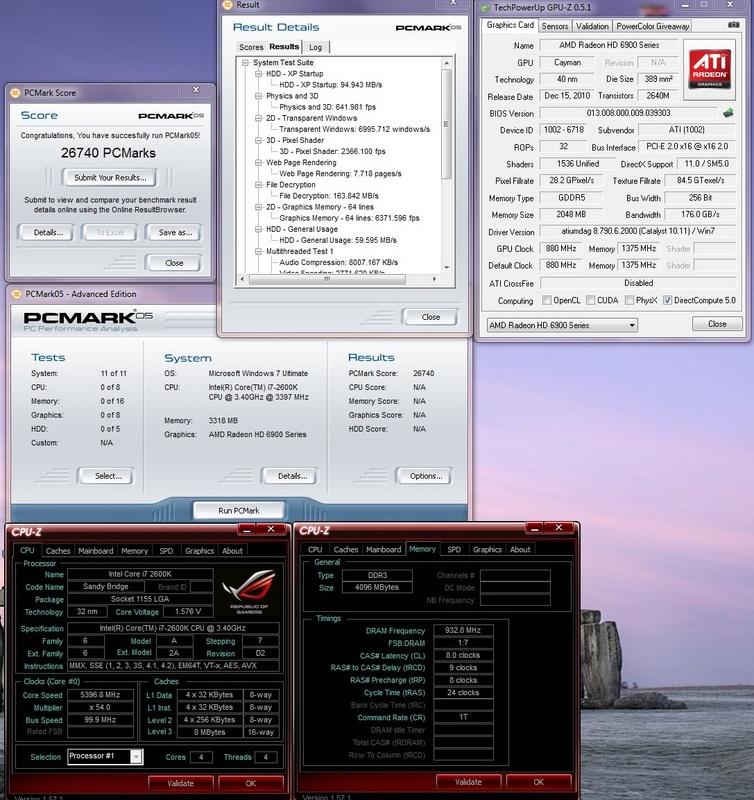This screenshot has height=800, width=754.
Task: Click Details button in PCMark Score window
Action: tap(46, 233)
